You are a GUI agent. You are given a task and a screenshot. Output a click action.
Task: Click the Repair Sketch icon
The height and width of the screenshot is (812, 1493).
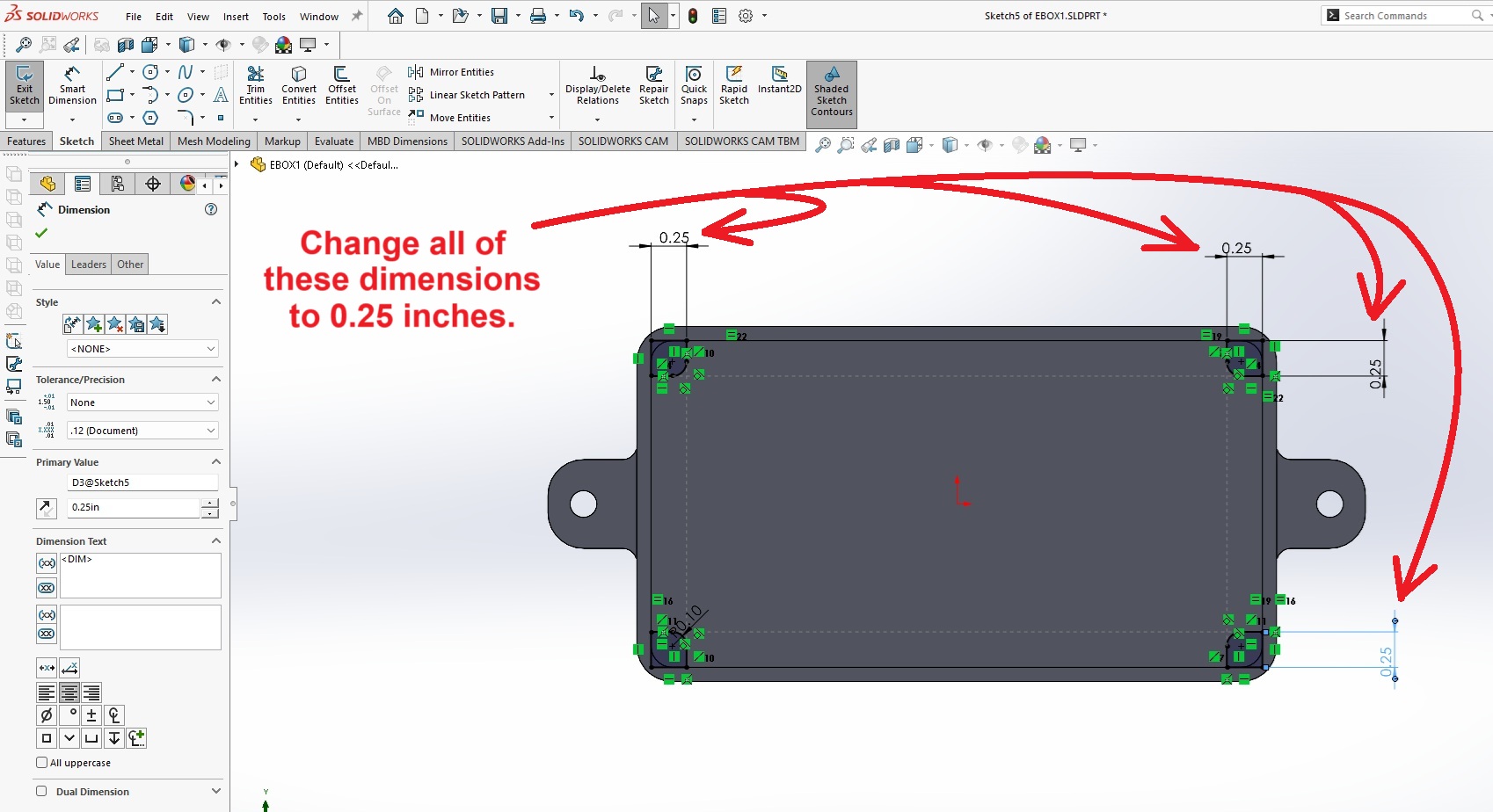click(x=653, y=86)
